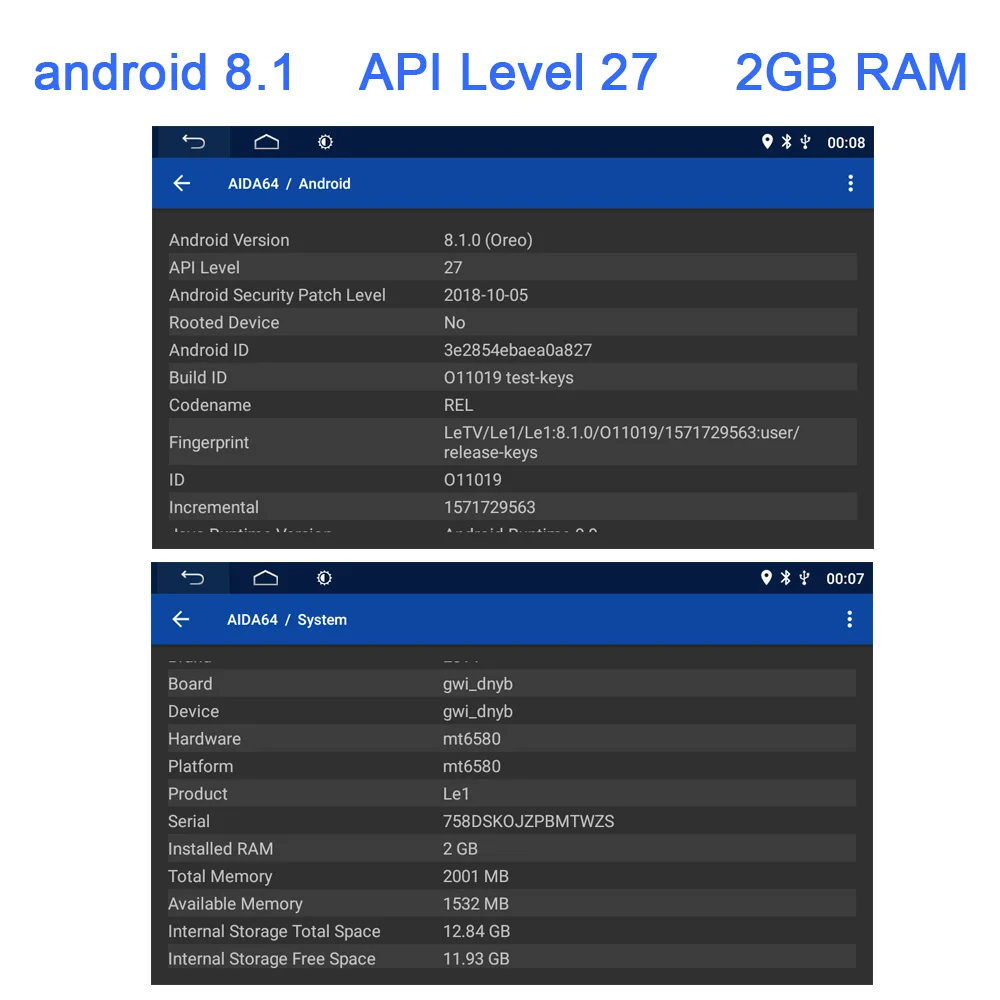Tap the 00:08 clock

[846, 143]
